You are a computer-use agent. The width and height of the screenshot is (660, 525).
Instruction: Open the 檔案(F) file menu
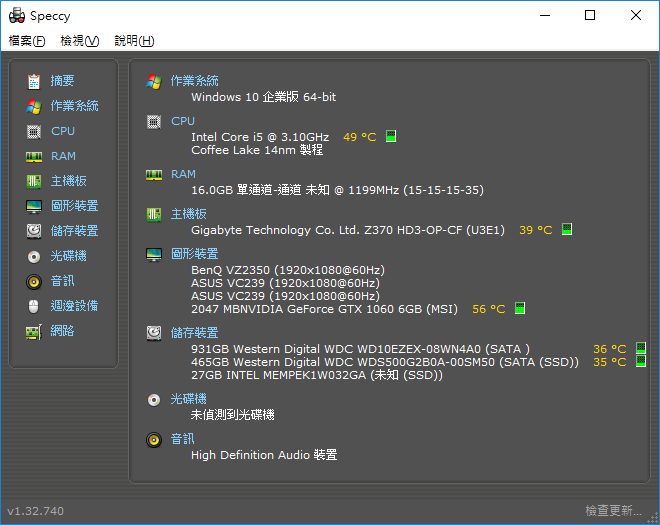pyautogui.click(x=27, y=41)
